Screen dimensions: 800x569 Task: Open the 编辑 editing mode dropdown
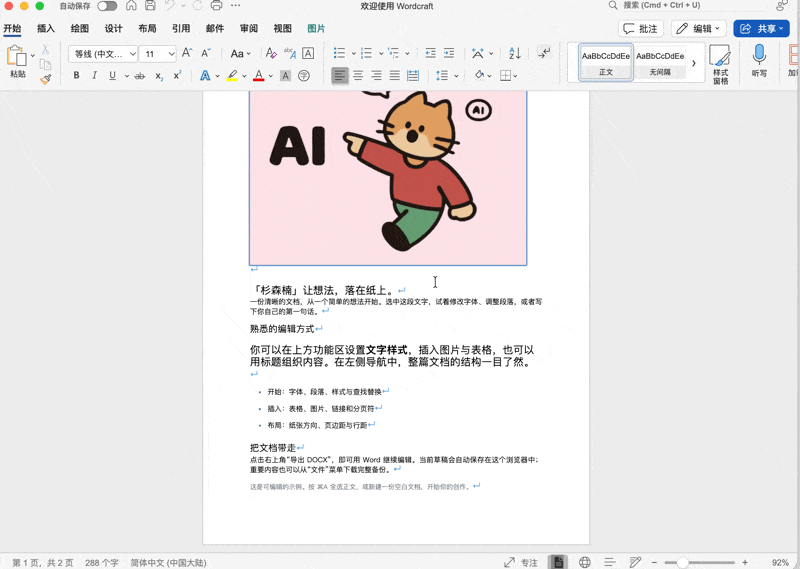point(698,29)
